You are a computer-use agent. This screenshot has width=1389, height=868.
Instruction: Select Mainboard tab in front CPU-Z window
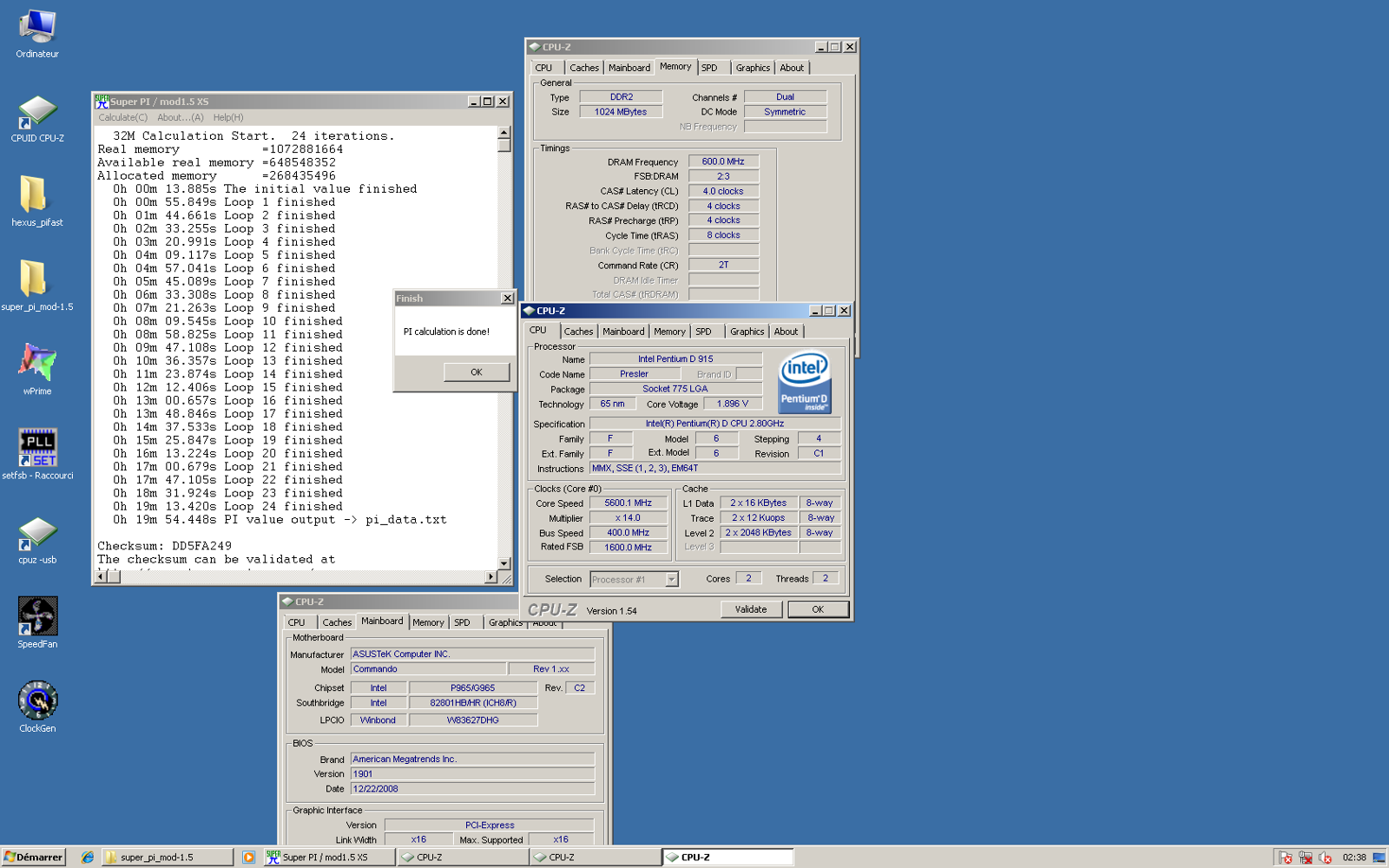tap(623, 332)
